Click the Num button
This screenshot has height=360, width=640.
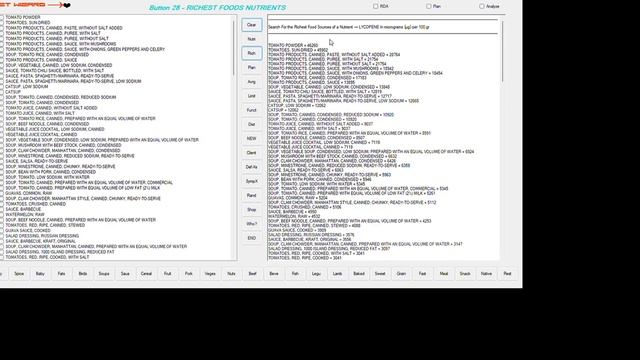point(251,39)
